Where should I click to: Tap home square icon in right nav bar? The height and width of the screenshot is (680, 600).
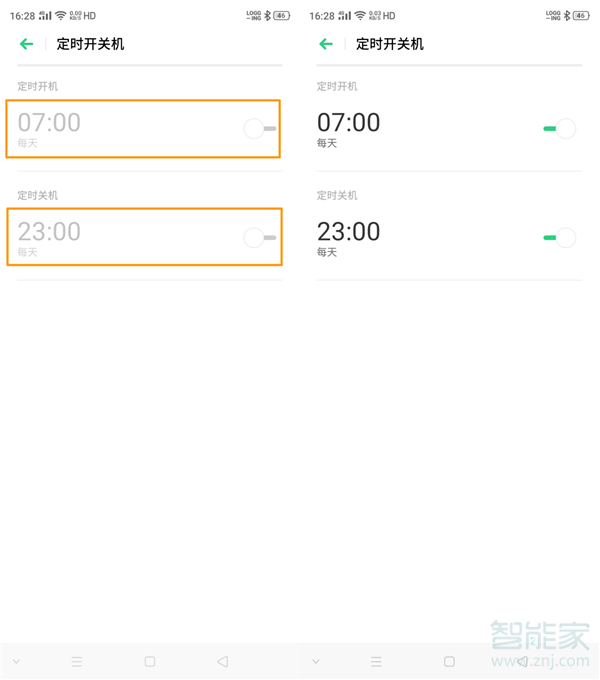click(450, 662)
